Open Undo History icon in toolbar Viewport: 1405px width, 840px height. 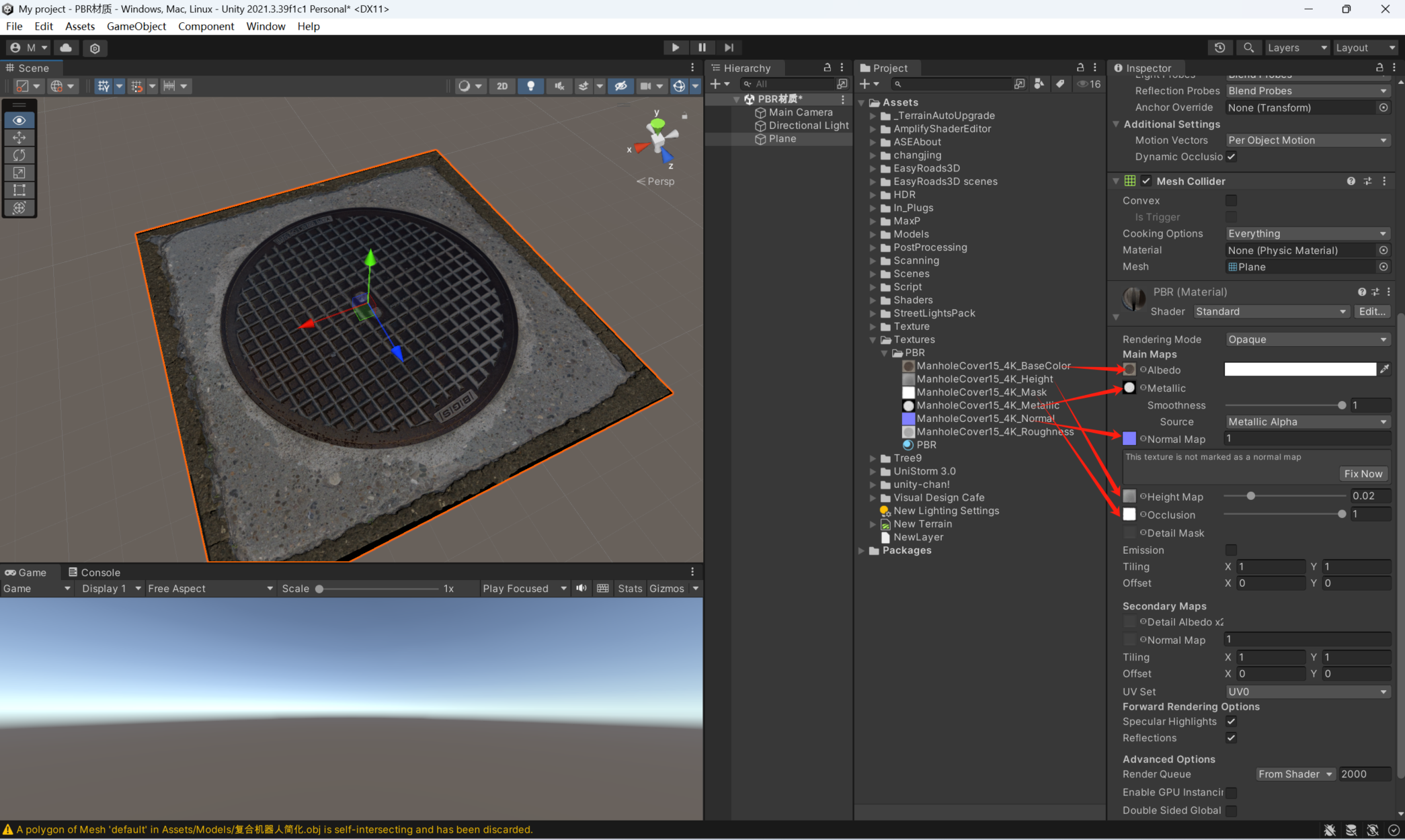(x=1219, y=48)
